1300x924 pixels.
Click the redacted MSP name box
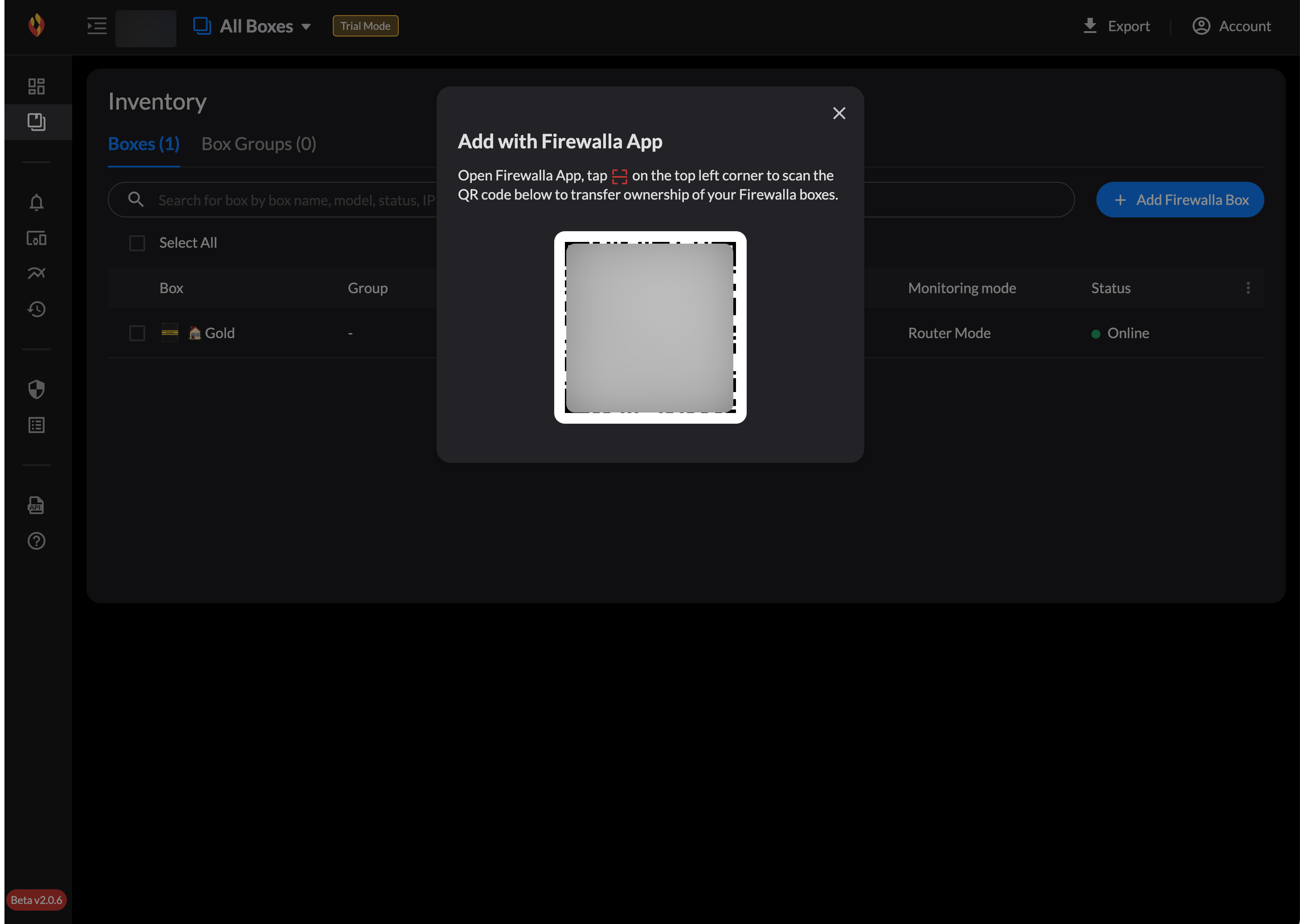pos(146,29)
